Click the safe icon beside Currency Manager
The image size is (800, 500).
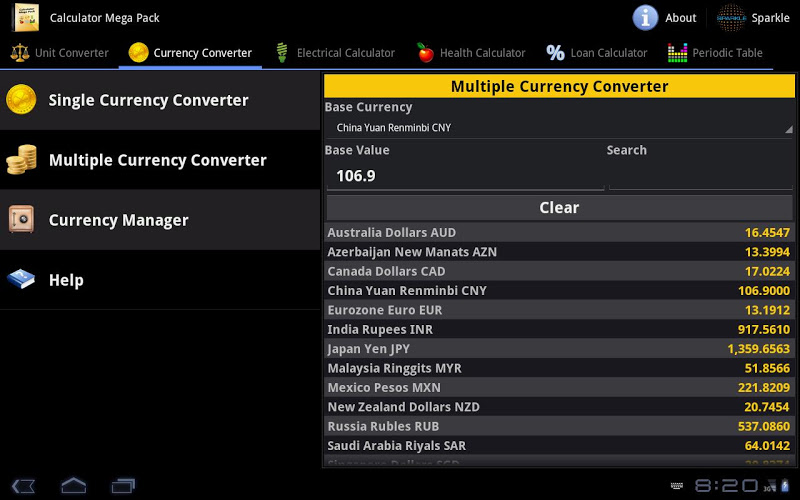21,219
